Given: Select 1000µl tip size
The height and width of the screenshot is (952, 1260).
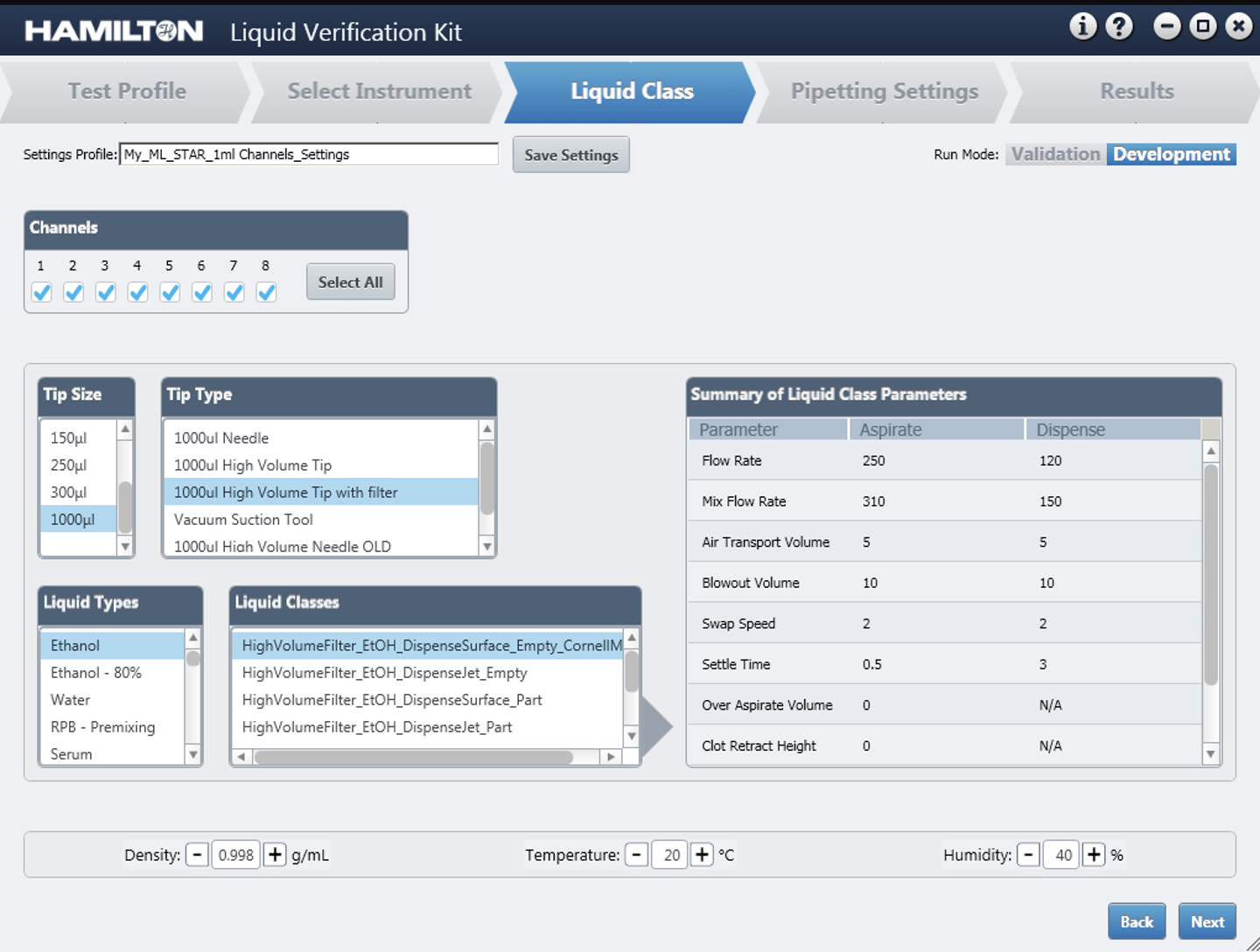Looking at the screenshot, I should point(78,519).
